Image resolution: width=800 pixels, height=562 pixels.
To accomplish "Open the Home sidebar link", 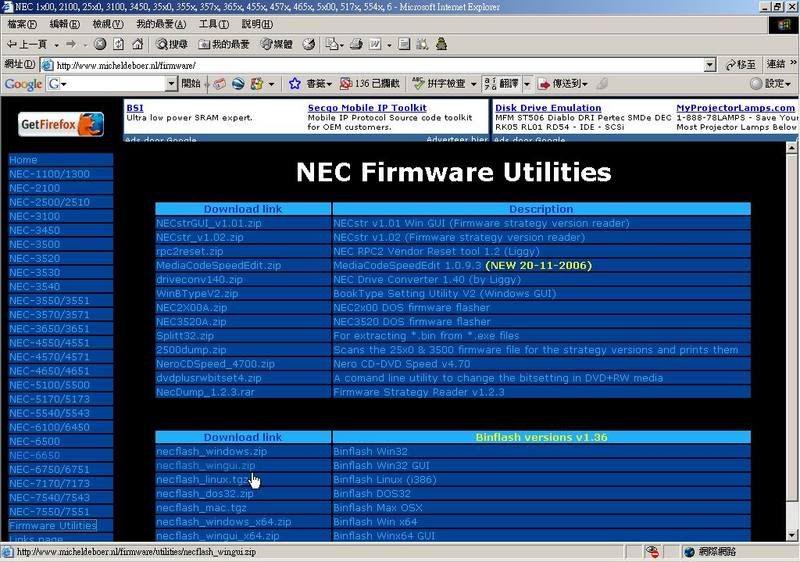I will click(23, 160).
